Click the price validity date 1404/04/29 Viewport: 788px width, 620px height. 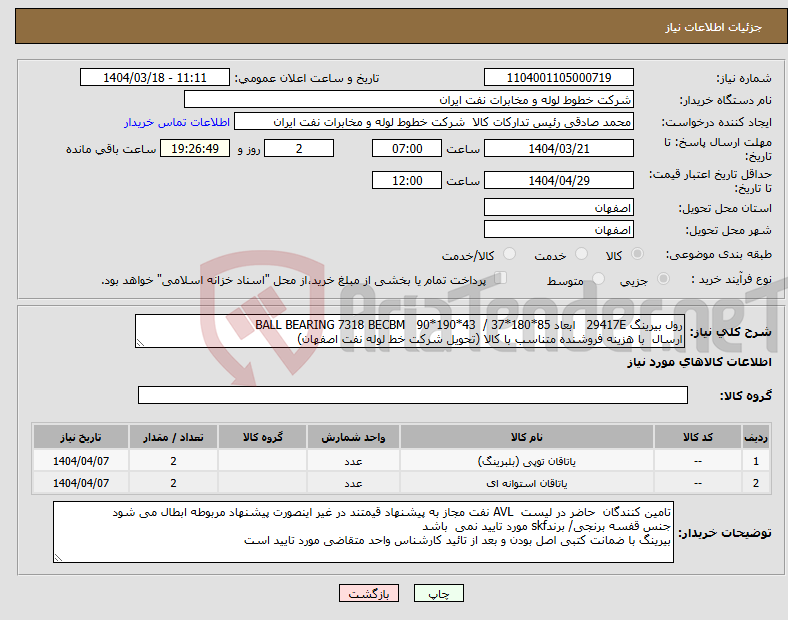(559, 180)
